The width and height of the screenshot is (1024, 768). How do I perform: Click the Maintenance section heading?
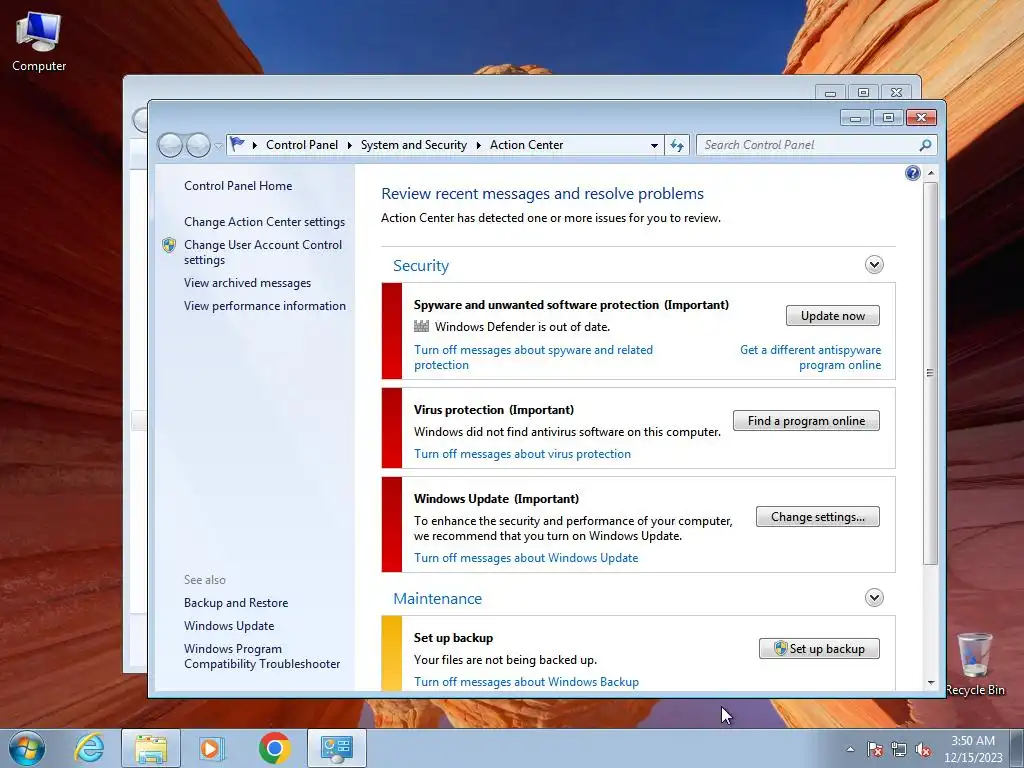click(x=438, y=599)
